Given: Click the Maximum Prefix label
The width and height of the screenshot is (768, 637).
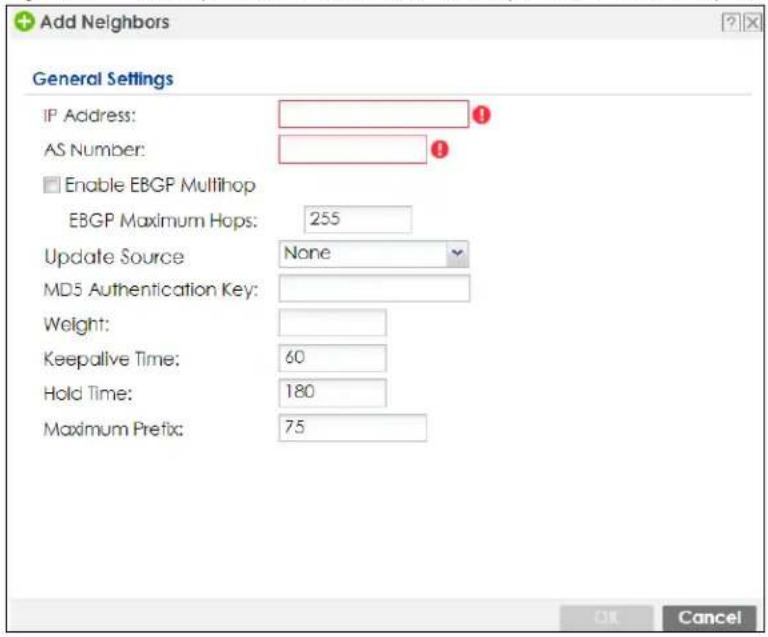Looking at the screenshot, I should coord(114,429).
